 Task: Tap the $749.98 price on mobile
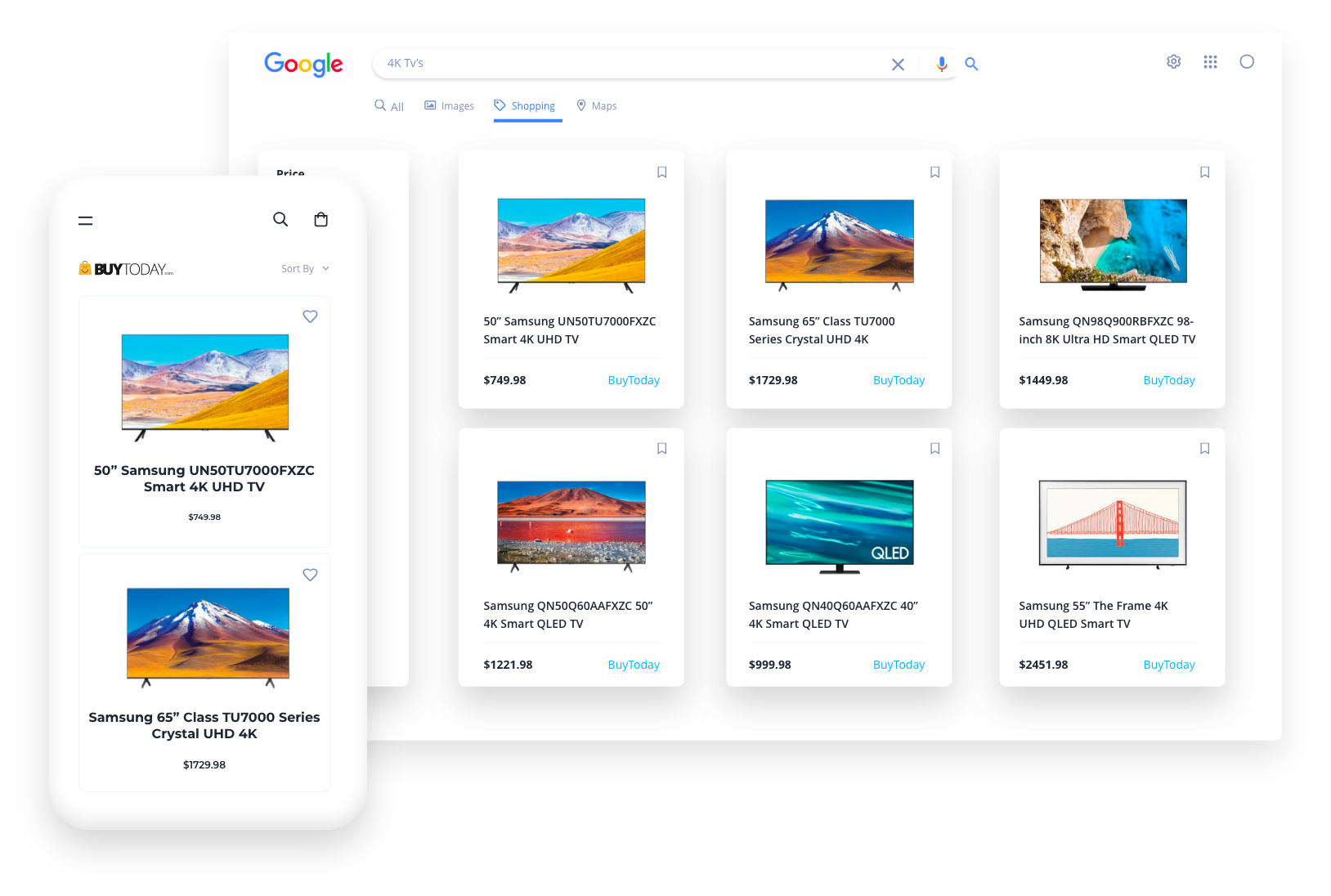(204, 517)
